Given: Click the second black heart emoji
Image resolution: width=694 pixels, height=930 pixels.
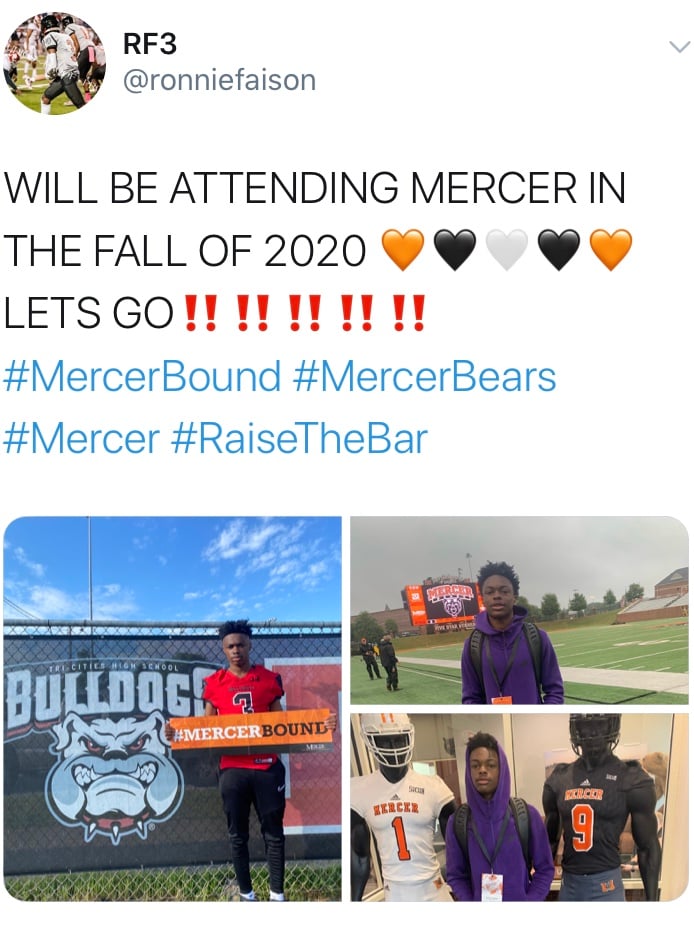Looking at the screenshot, I should (559, 250).
